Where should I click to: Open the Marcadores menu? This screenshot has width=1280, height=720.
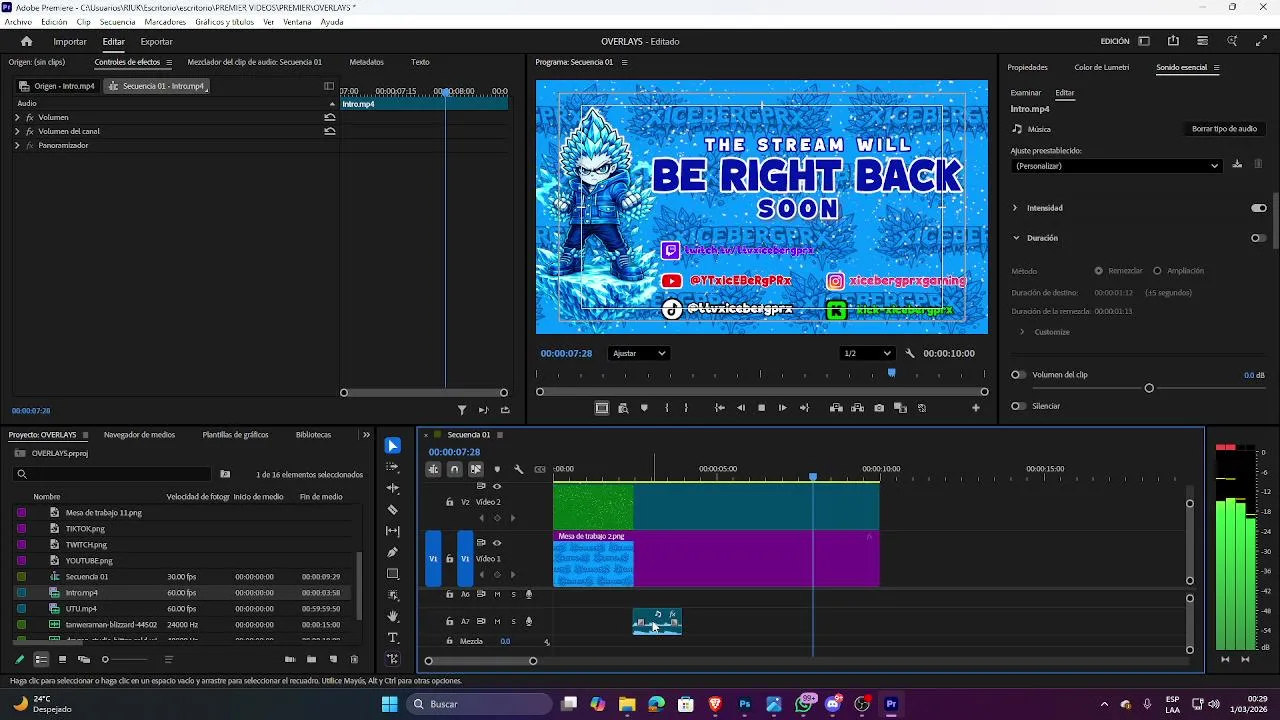point(165,22)
